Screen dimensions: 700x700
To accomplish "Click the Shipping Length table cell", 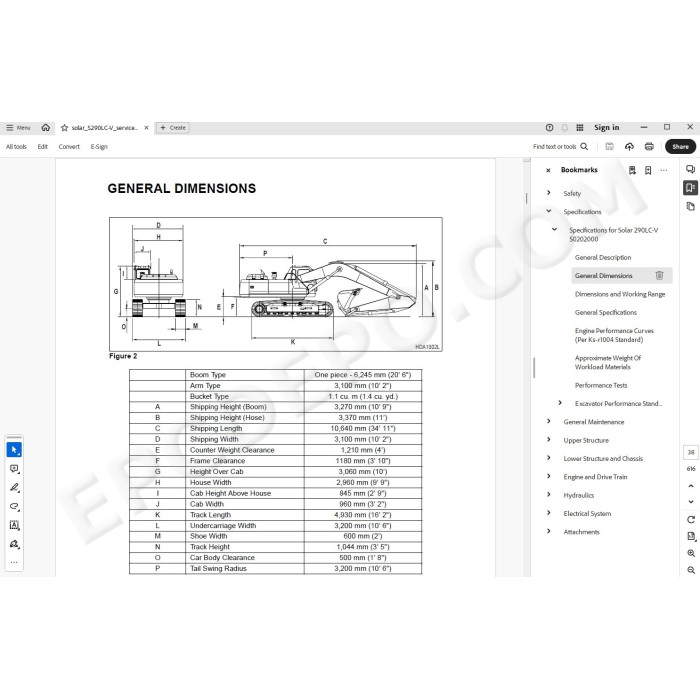I will pyautogui.click(x=245, y=428).
